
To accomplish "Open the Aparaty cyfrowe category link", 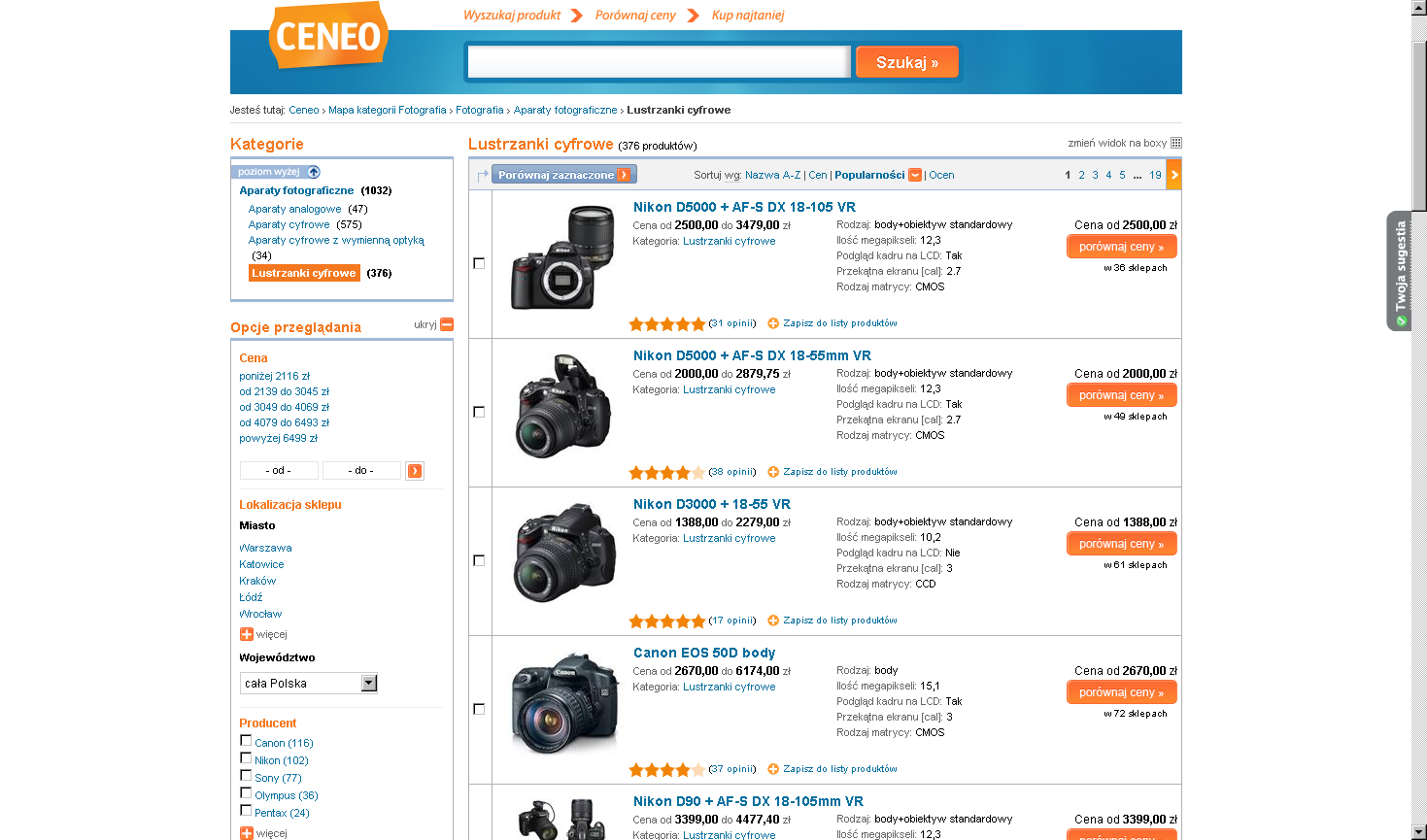I will [289, 224].
